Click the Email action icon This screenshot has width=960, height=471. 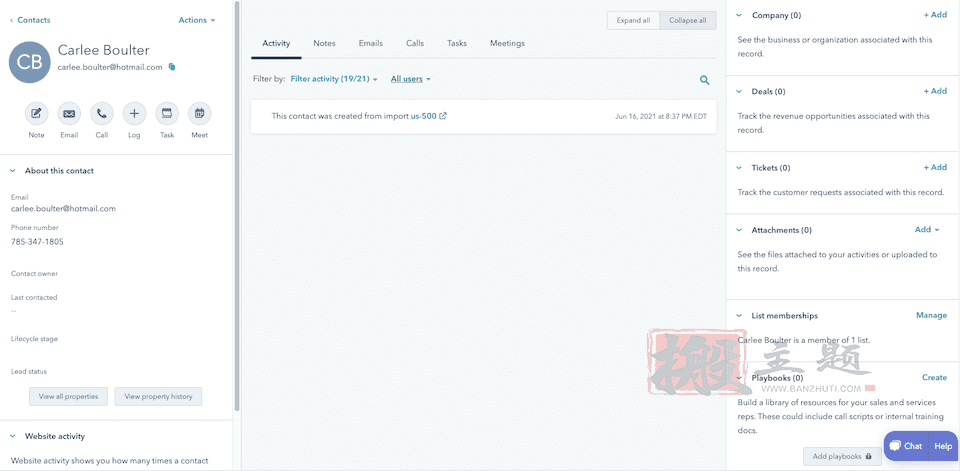pyautogui.click(x=69, y=114)
